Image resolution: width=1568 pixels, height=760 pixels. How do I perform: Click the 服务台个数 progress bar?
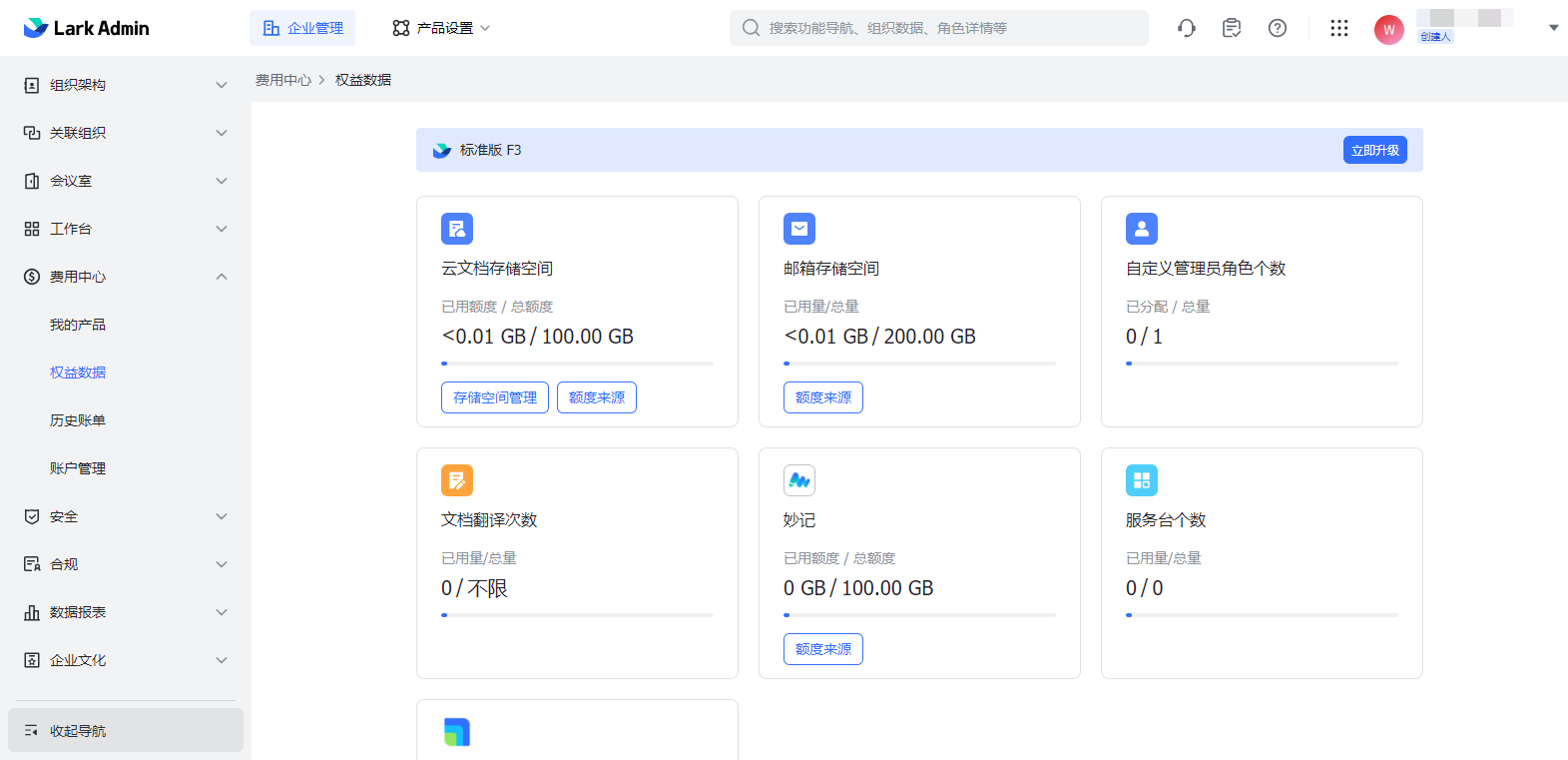1262,615
